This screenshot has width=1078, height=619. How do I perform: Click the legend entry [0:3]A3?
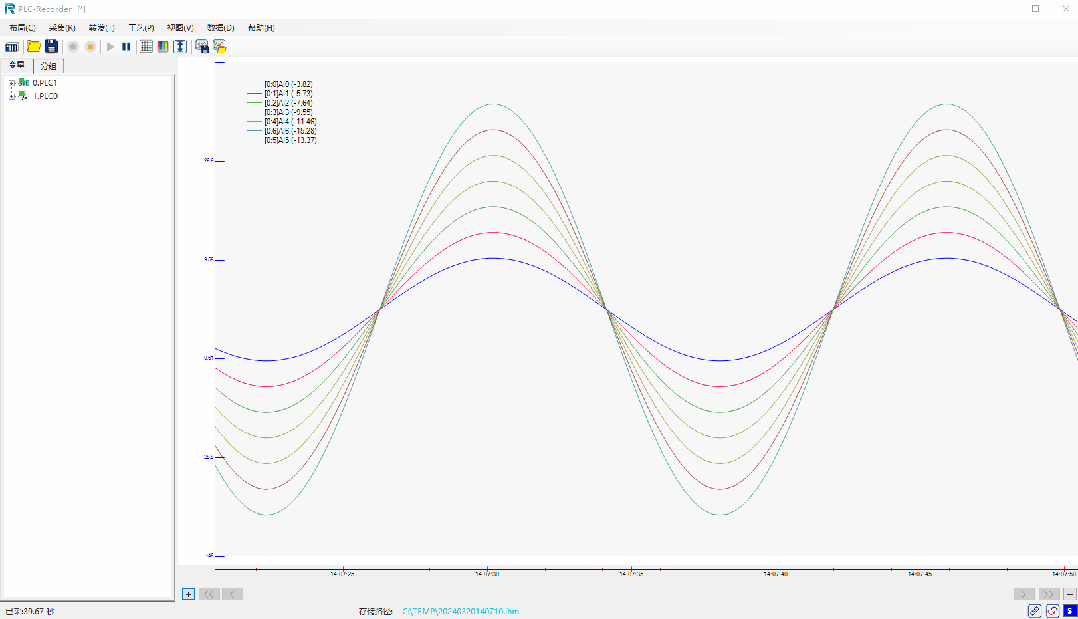pos(289,112)
